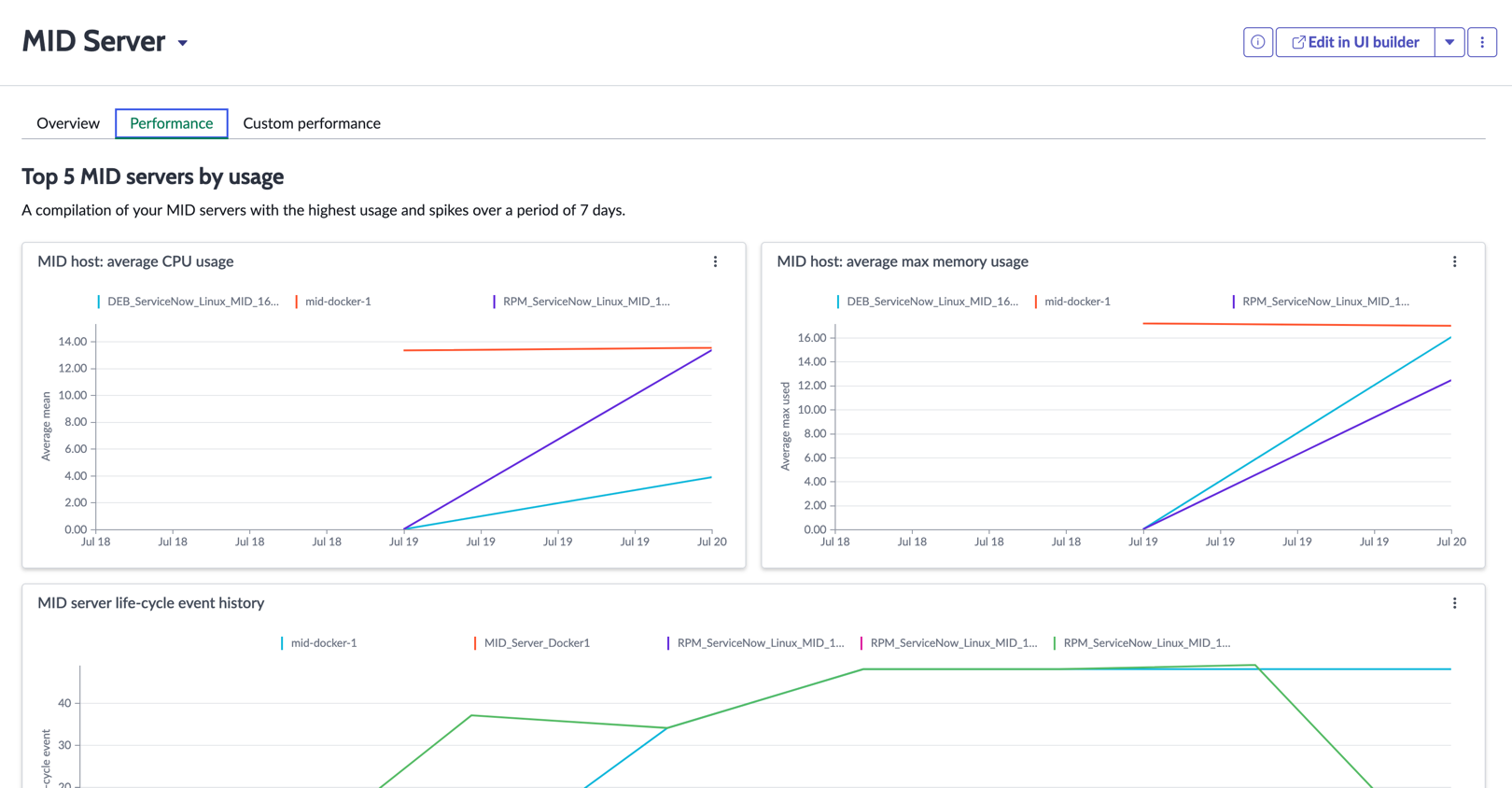Open the external-link Edit in UI builder button
Image resolution: width=1512 pixels, height=788 pixels.
(1354, 42)
